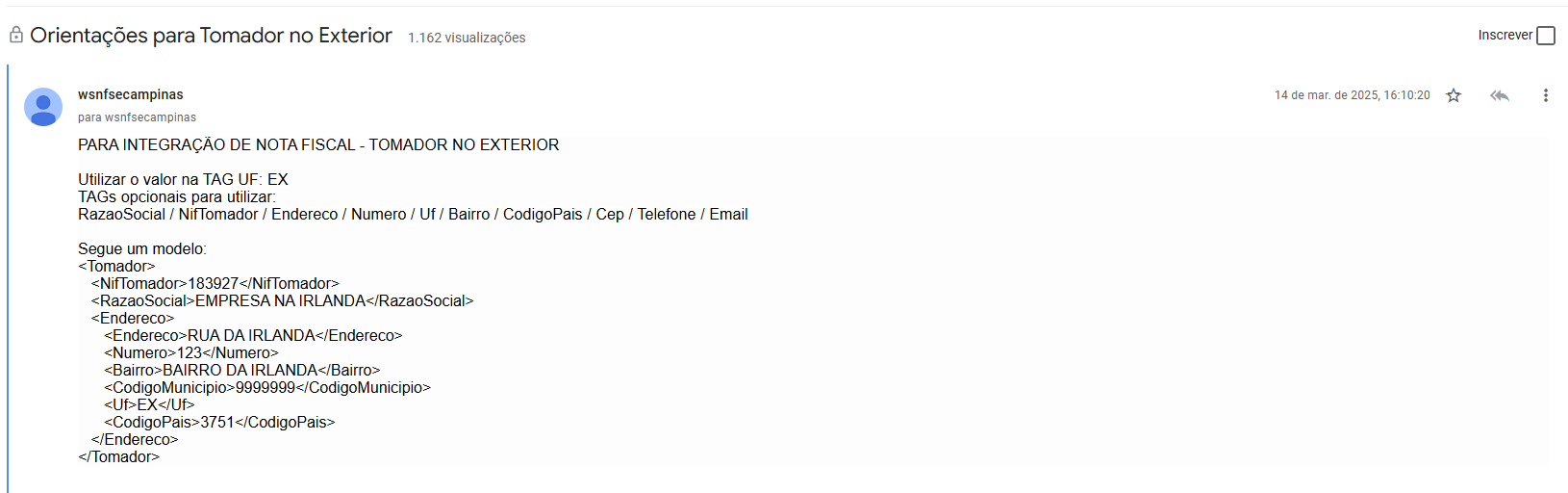Image resolution: width=1568 pixels, height=493 pixels.
Task: Open the wsnfsecampinas sender name
Action: [131, 94]
